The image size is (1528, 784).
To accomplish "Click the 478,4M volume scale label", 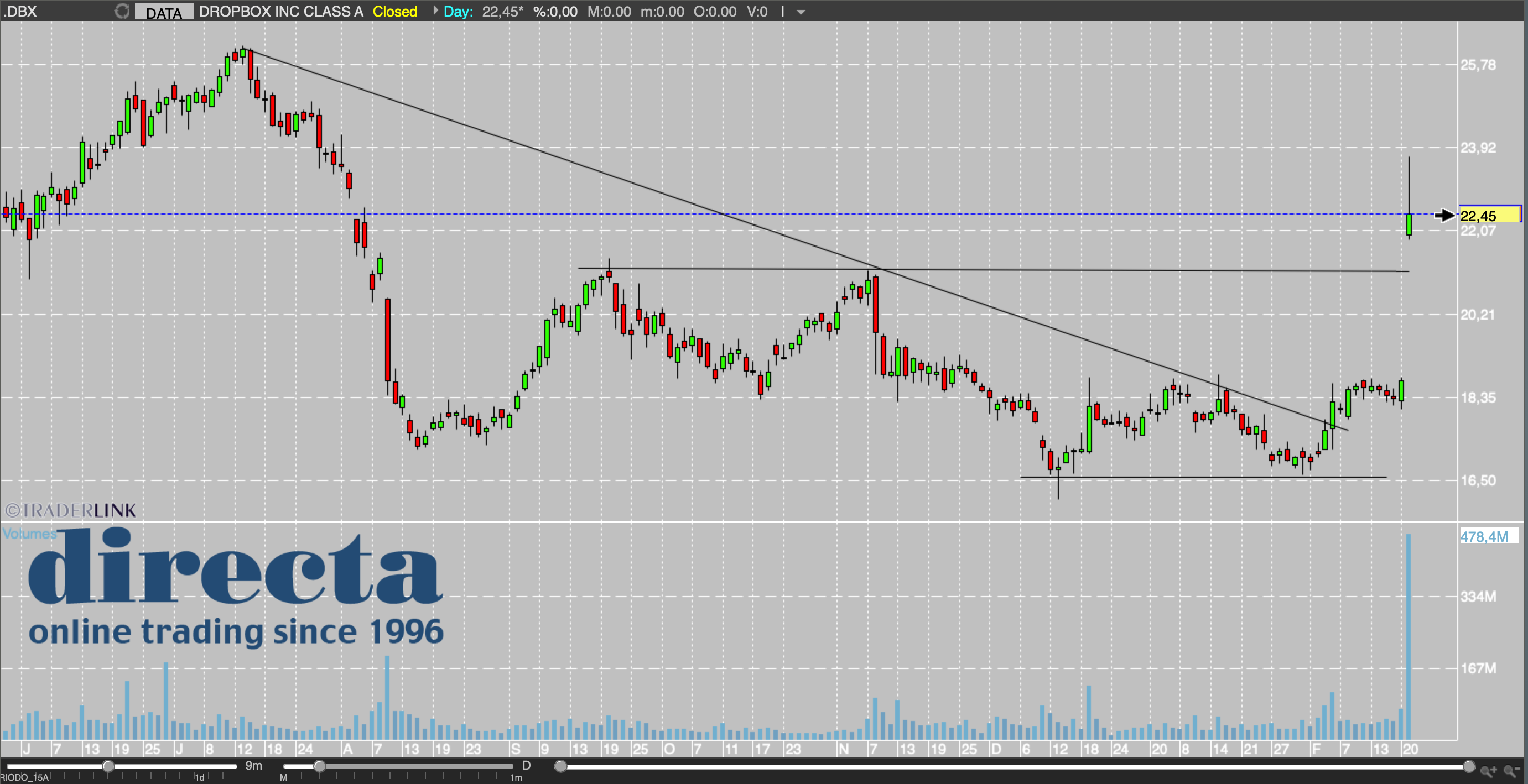I will (x=1484, y=536).
